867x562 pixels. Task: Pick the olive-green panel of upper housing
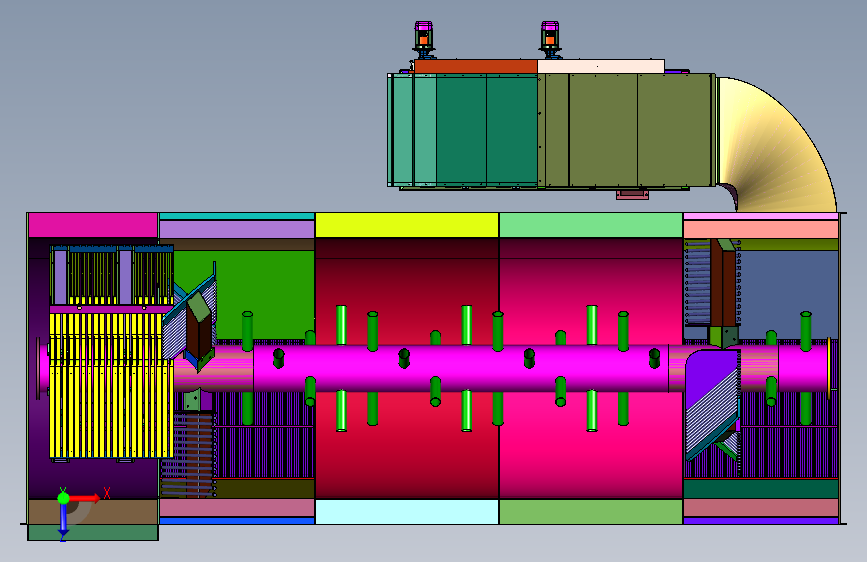[x=626, y=131]
